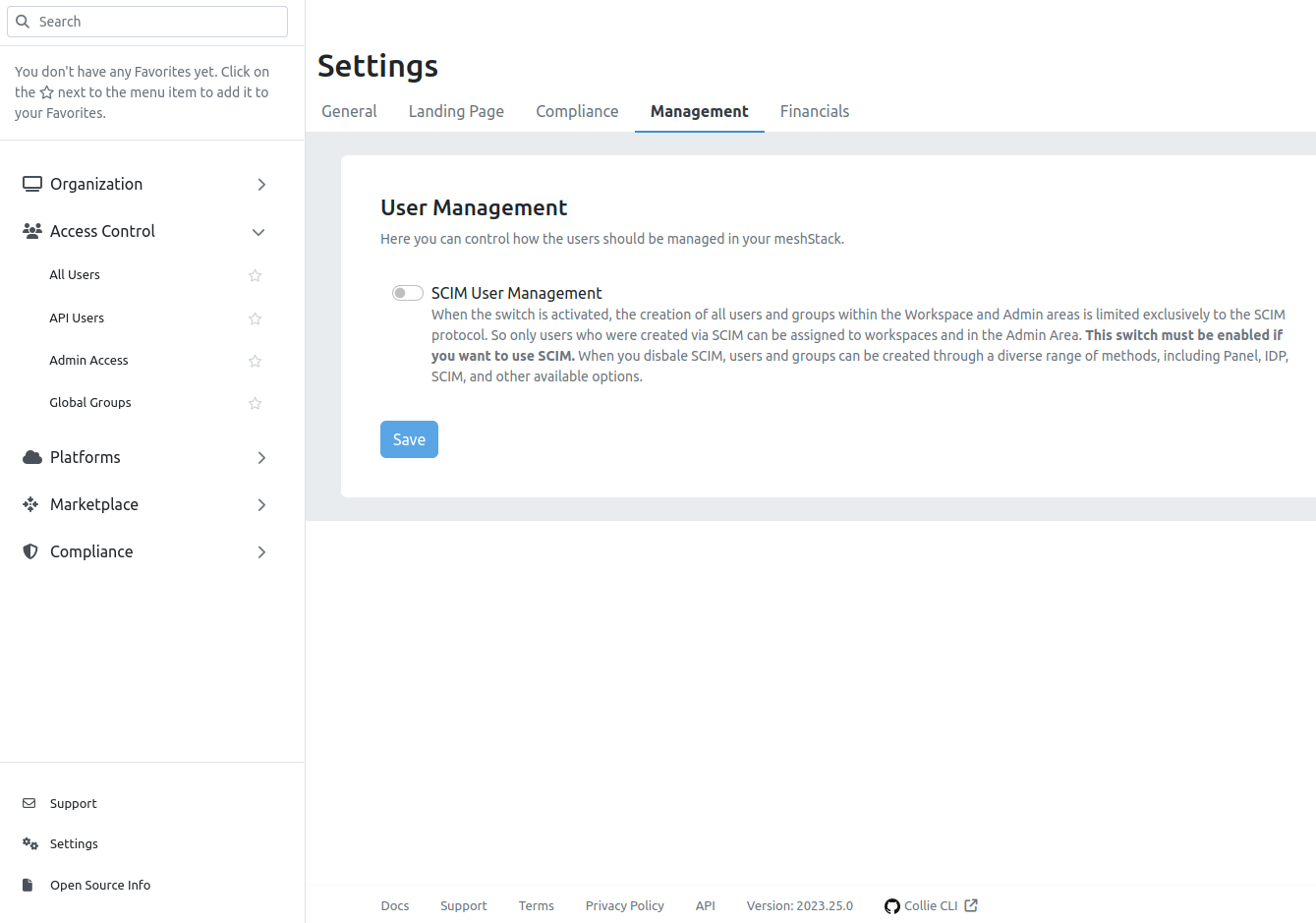Collapse the Access Control section
The width and height of the screenshot is (1316, 923).
pos(258,232)
